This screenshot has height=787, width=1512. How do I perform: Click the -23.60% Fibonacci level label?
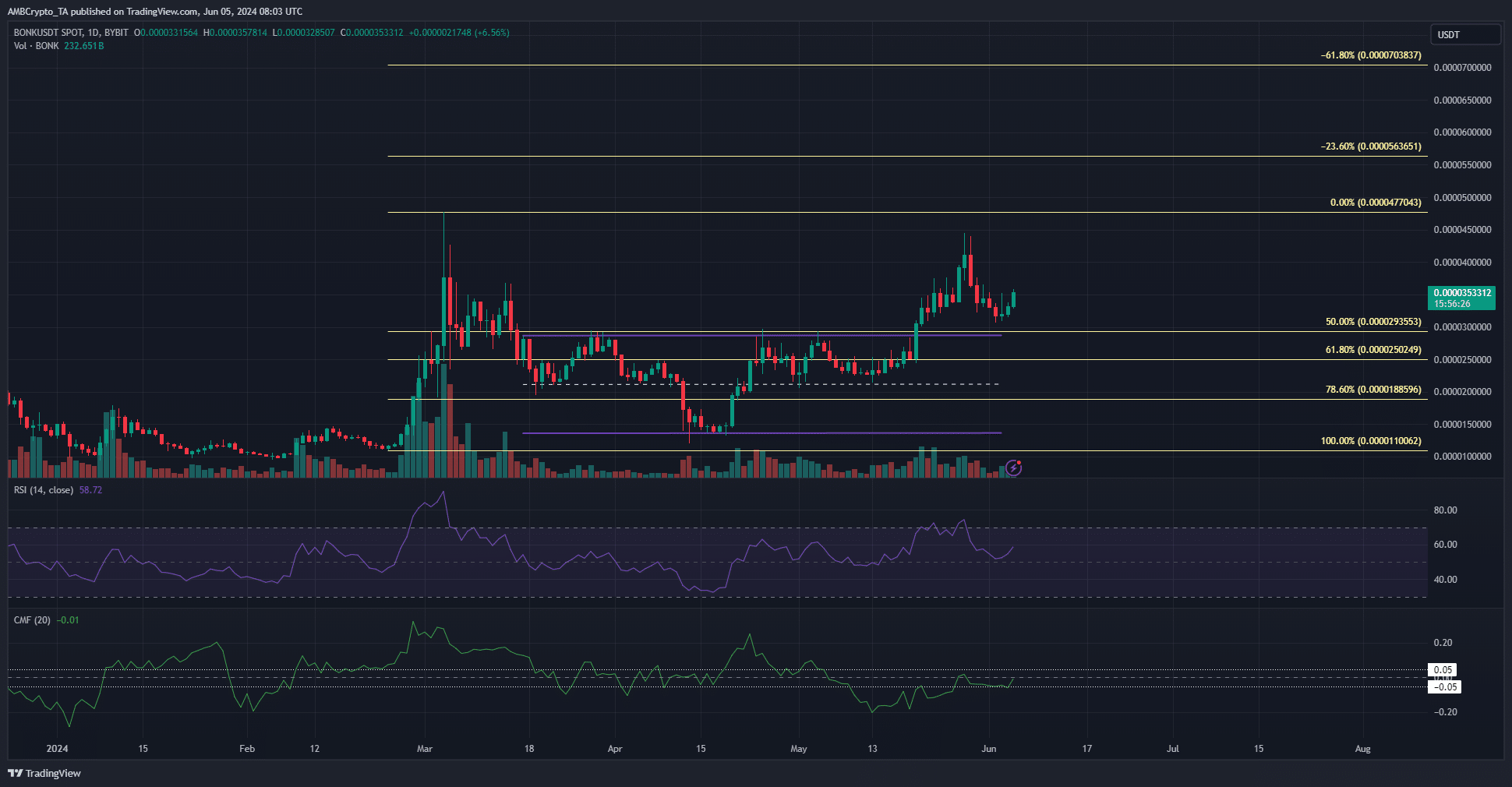[x=1371, y=146]
